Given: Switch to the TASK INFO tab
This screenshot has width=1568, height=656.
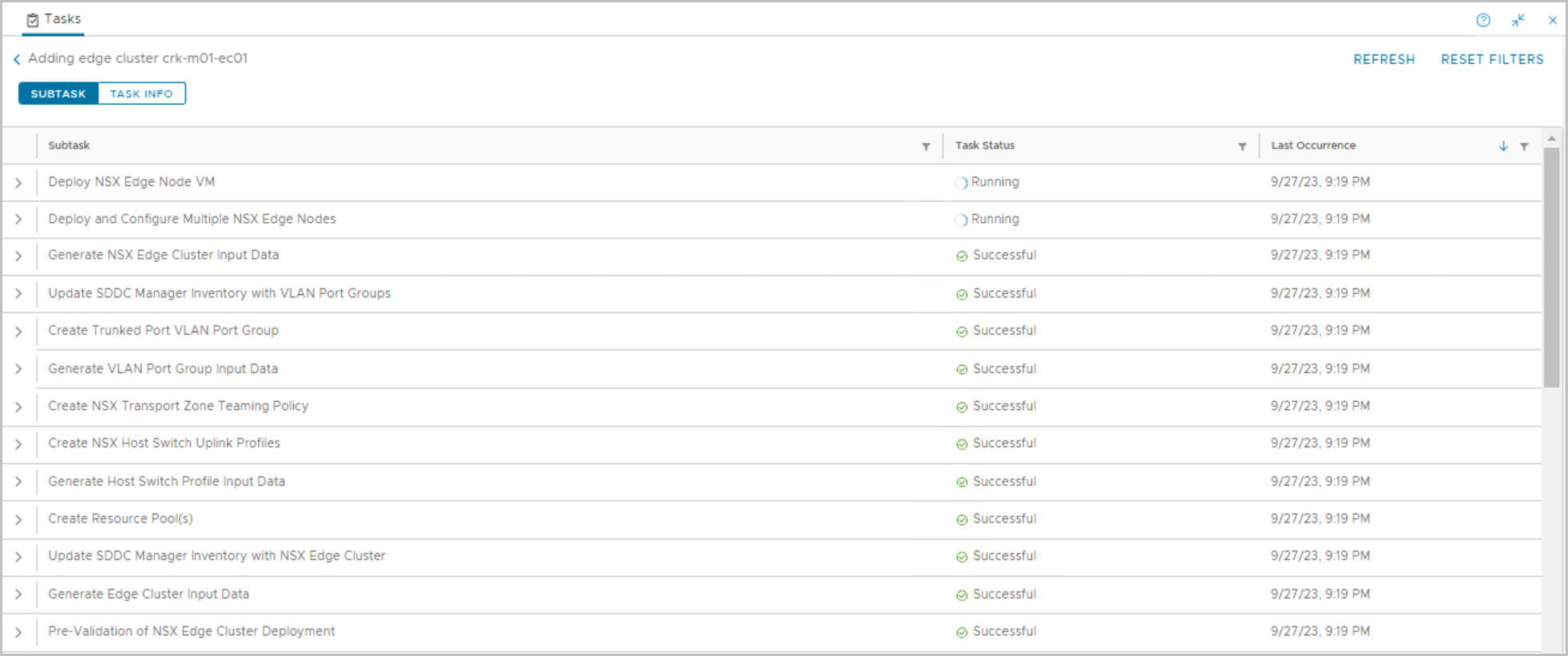Looking at the screenshot, I should pos(141,93).
